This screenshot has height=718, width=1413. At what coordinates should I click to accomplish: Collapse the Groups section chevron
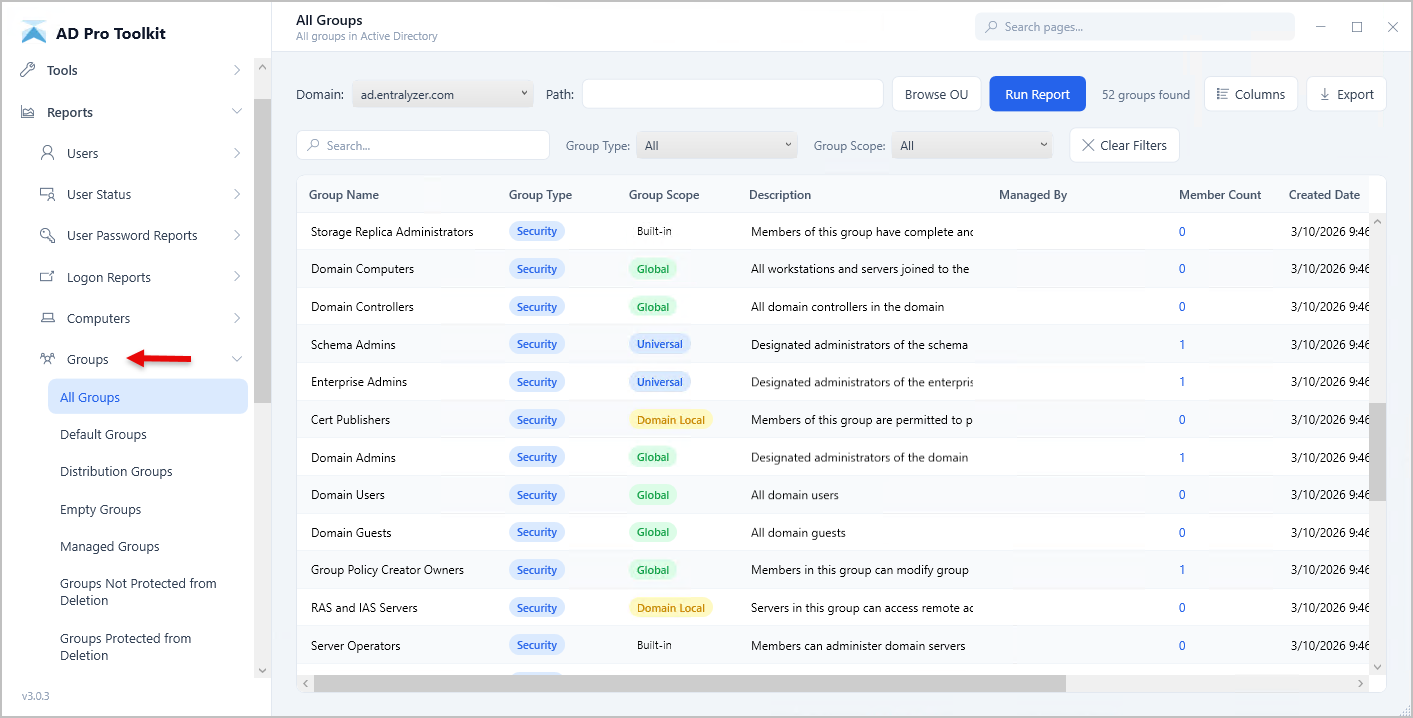[x=237, y=359]
